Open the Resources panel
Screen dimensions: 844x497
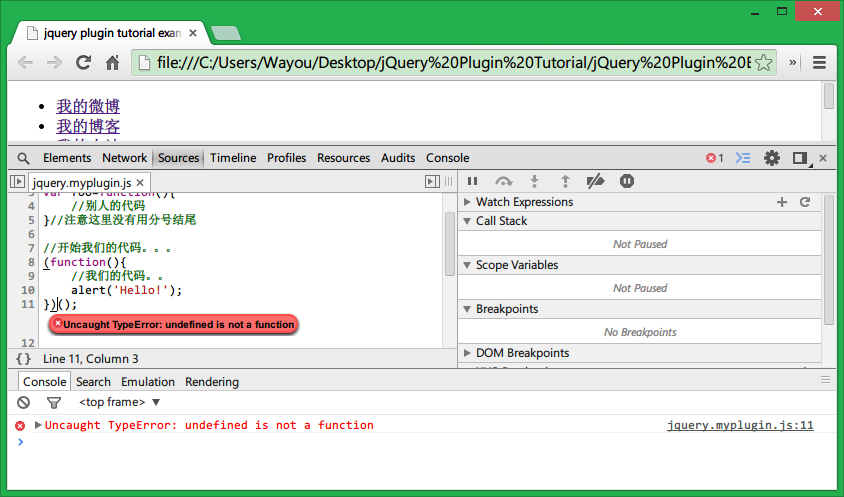[x=343, y=158]
